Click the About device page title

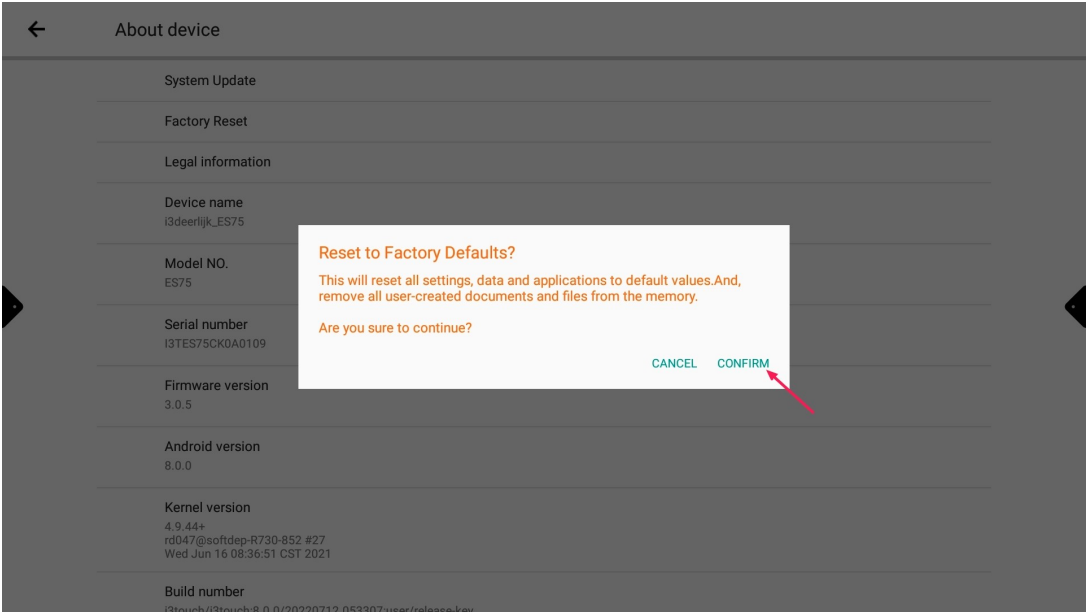point(167,30)
